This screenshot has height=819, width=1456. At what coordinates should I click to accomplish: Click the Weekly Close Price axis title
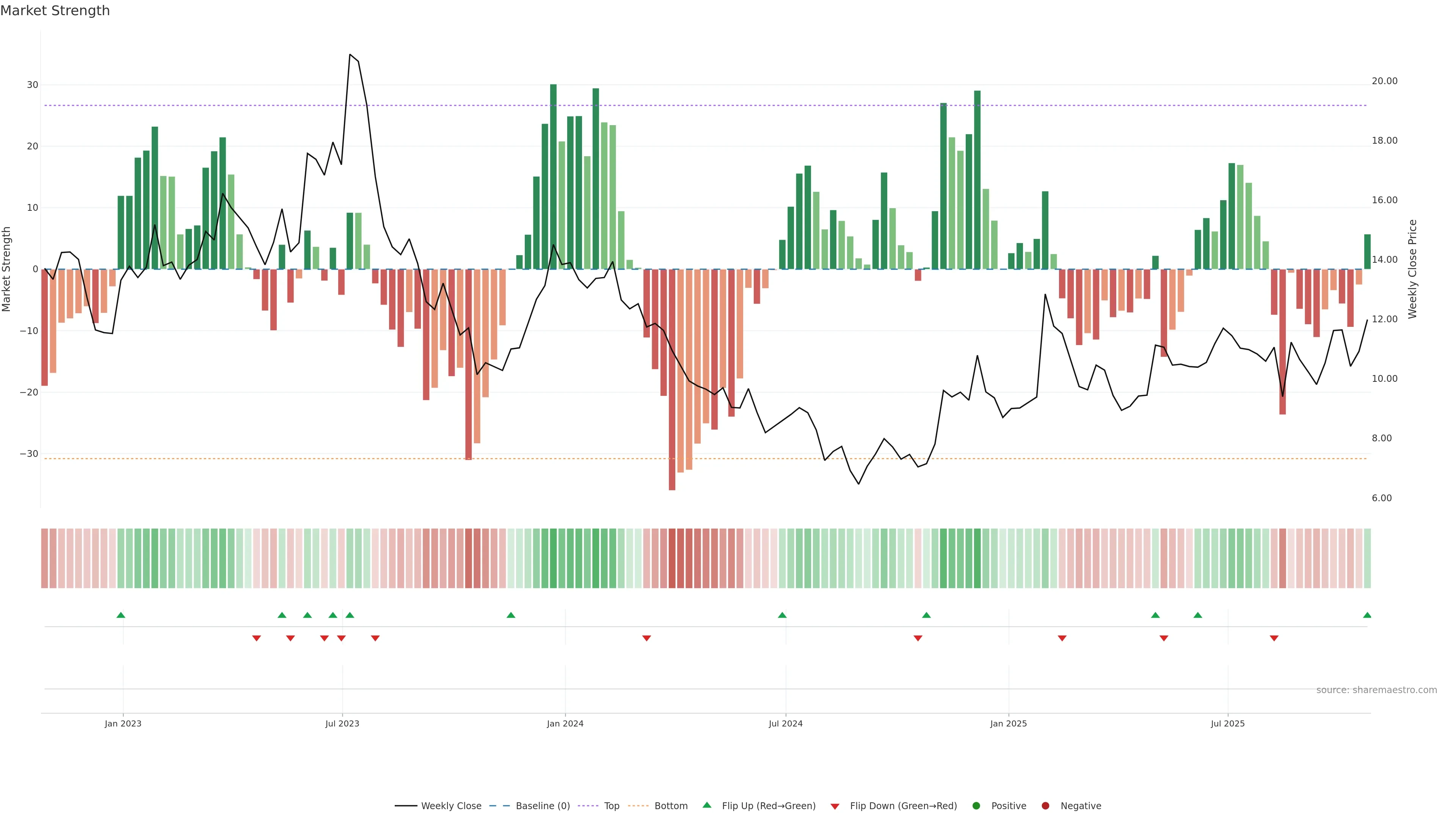coord(1412,269)
